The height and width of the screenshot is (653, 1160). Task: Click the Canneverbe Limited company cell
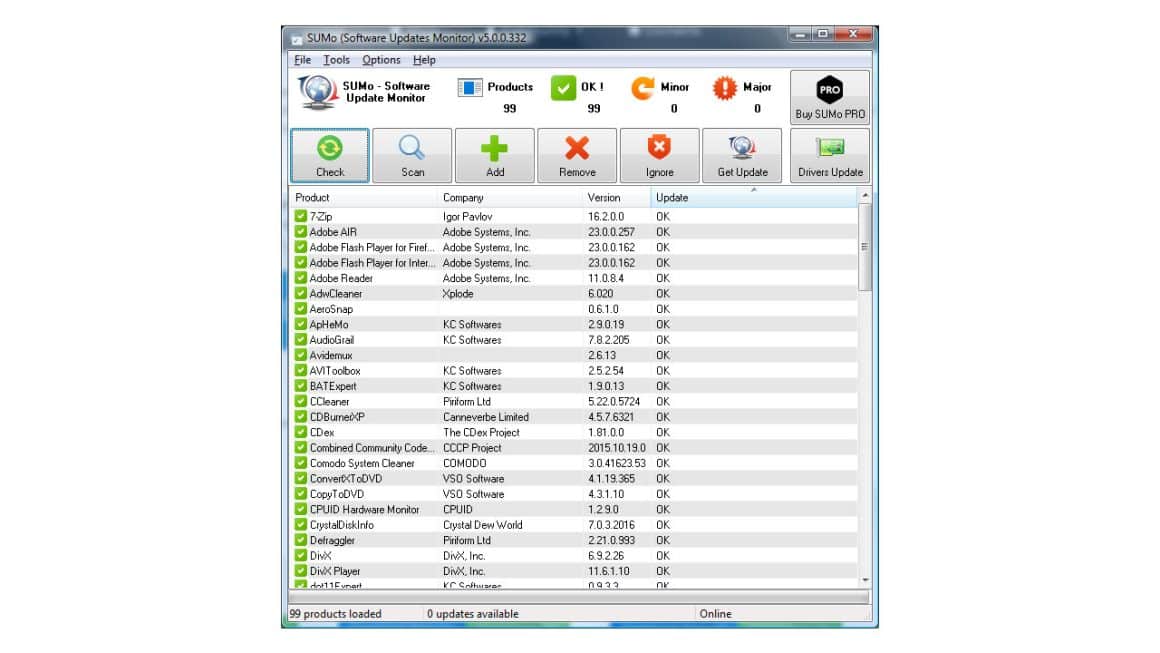(x=486, y=417)
